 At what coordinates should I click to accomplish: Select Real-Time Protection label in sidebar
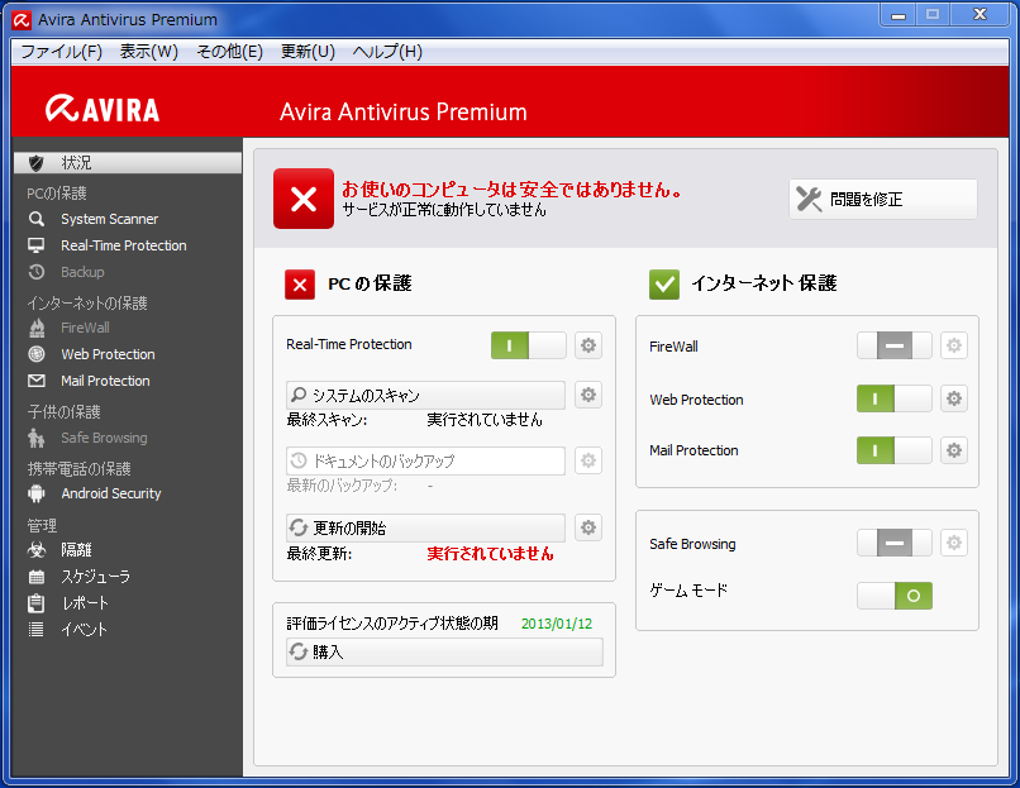pyautogui.click(x=124, y=245)
